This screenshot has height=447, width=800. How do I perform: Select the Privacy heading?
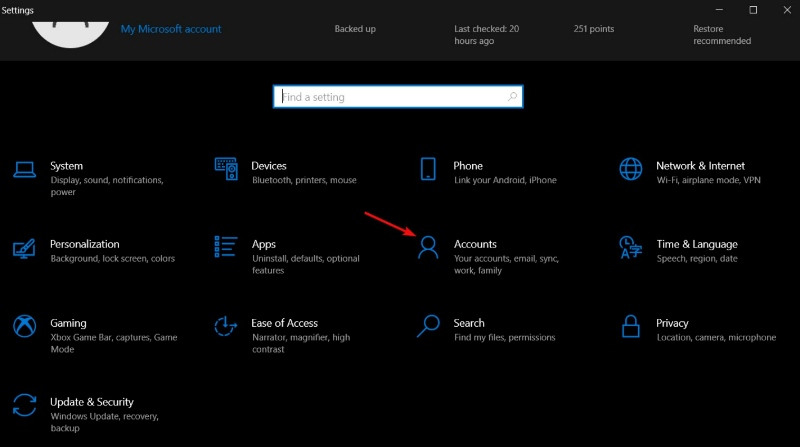(672, 323)
